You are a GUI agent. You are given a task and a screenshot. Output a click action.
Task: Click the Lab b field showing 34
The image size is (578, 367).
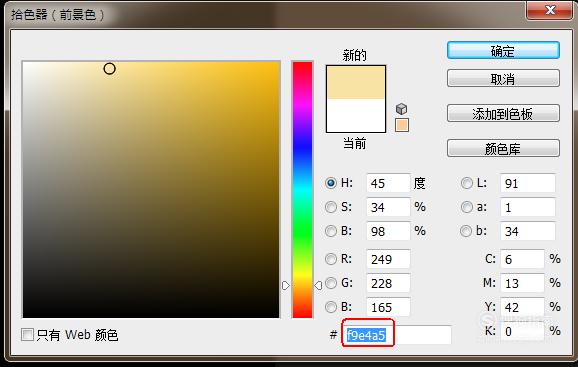(527, 231)
